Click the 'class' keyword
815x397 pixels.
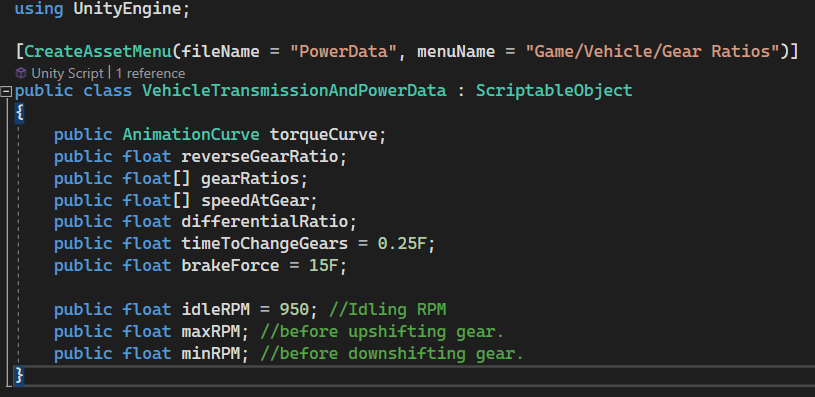pos(108,91)
